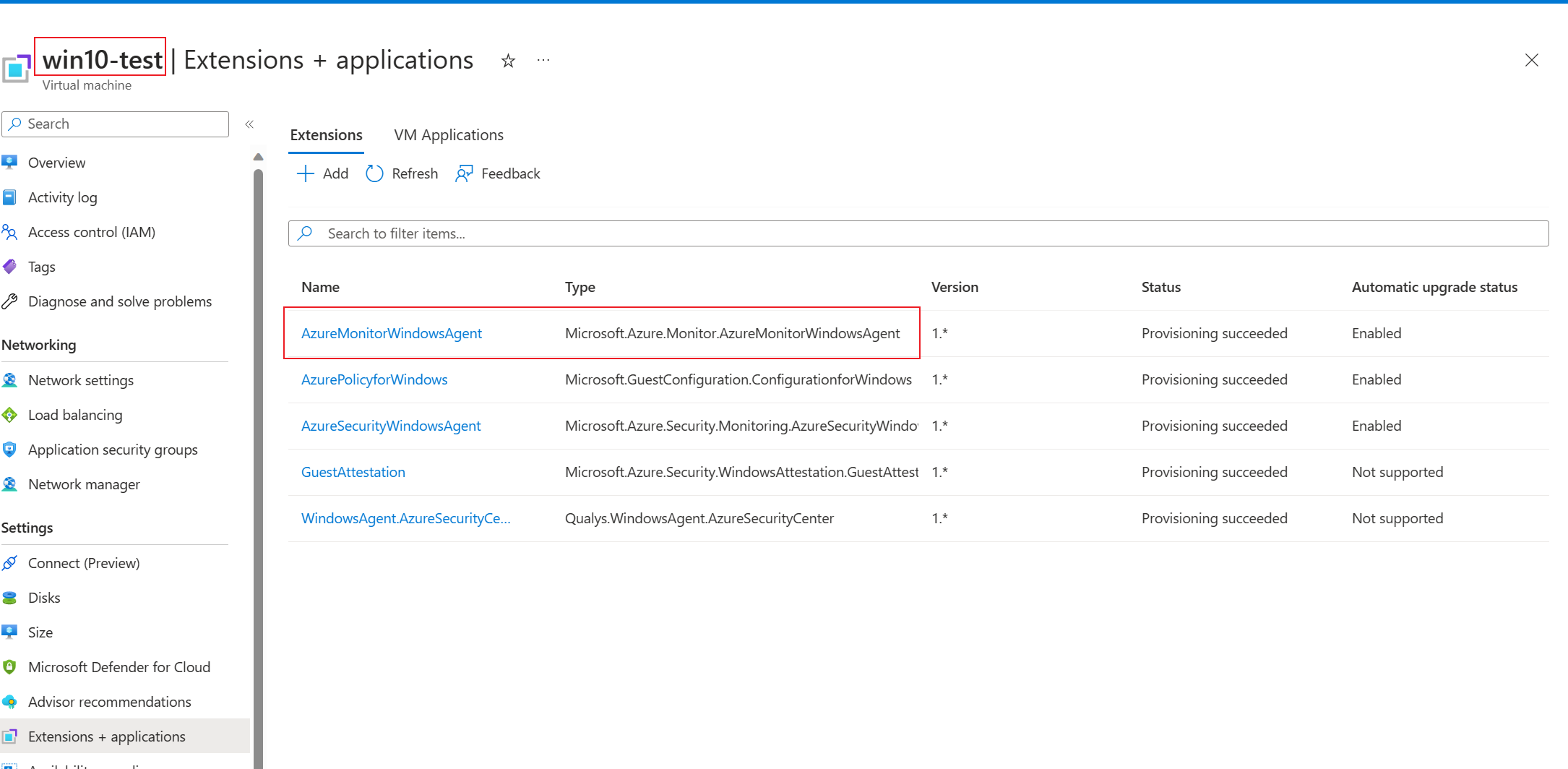The width and height of the screenshot is (1568, 769).
Task: Click the sidebar vertical scrollbar
Action: [258, 470]
